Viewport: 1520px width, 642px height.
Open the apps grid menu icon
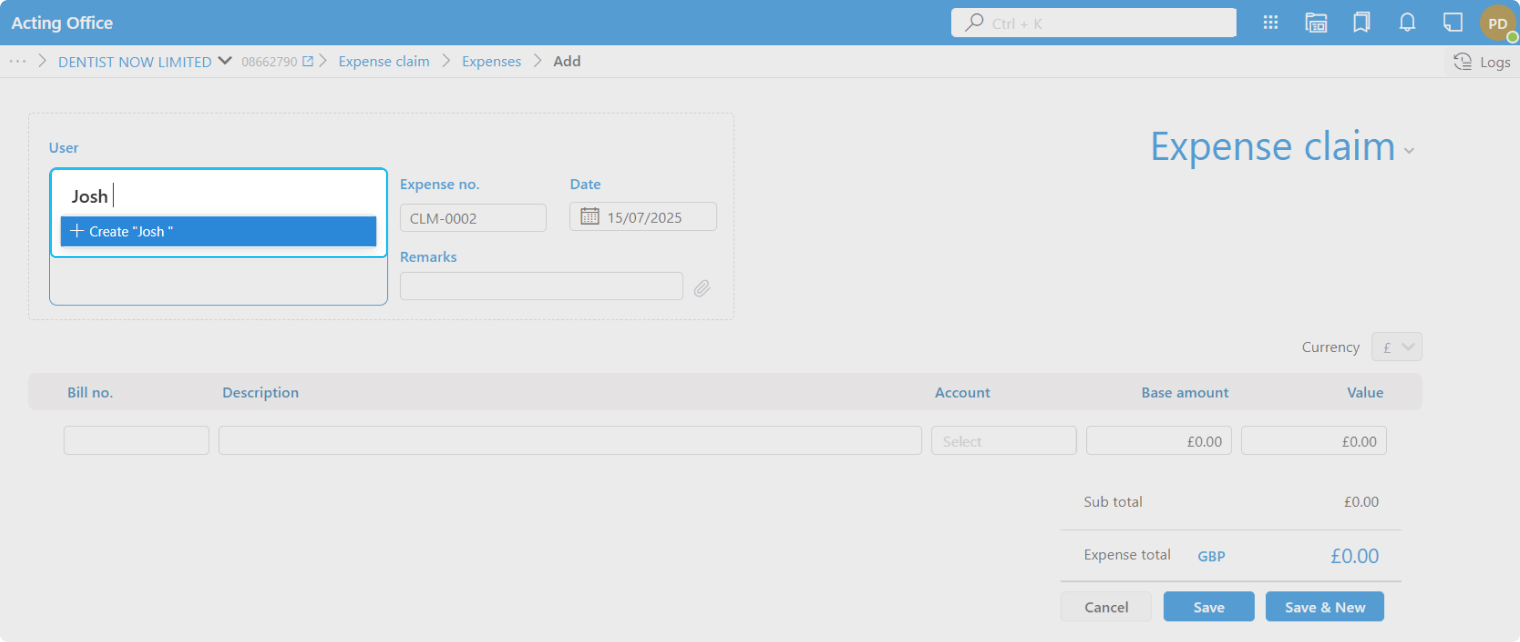[1271, 23]
